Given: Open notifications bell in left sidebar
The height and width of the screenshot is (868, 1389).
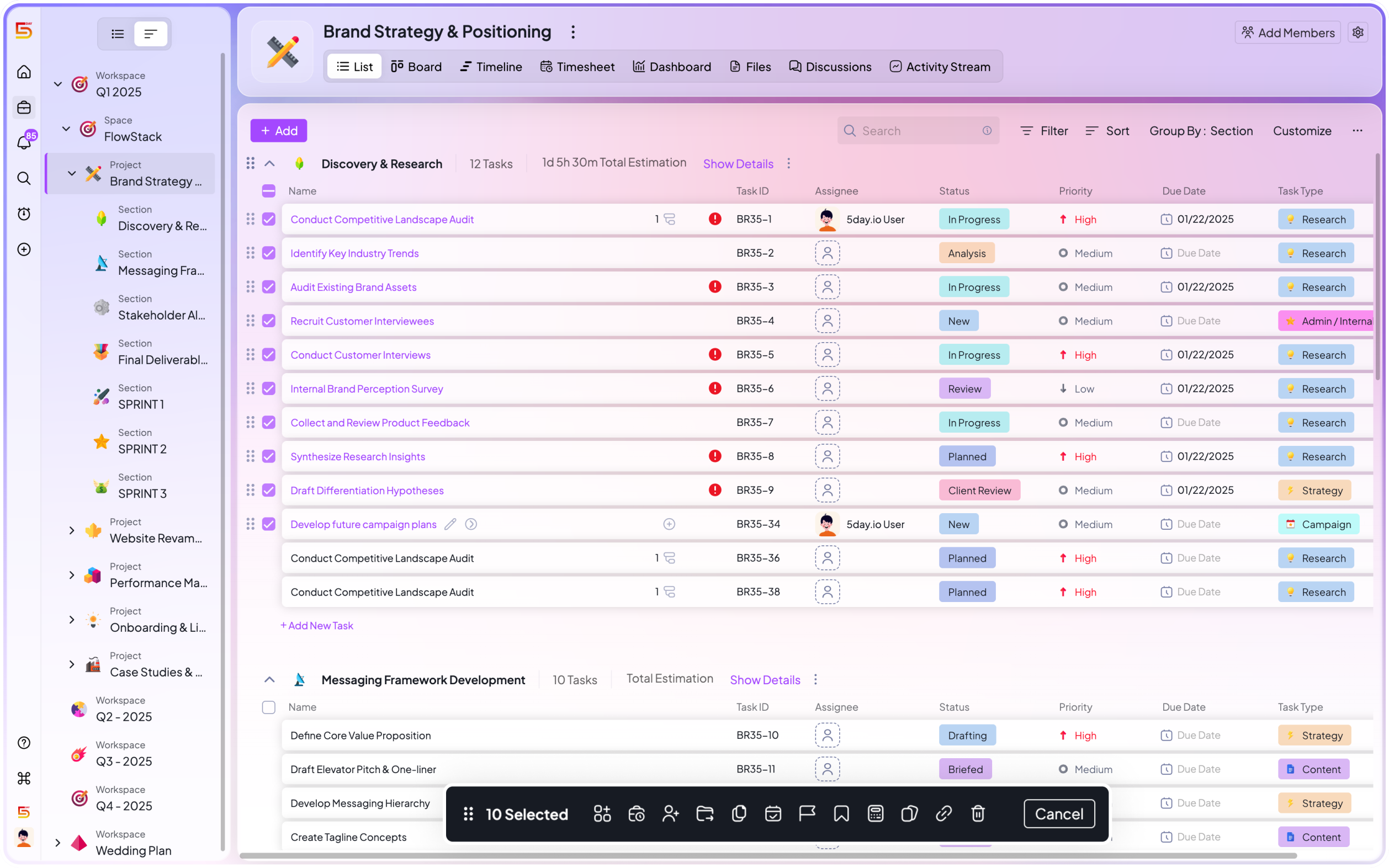Looking at the screenshot, I should (x=24, y=142).
